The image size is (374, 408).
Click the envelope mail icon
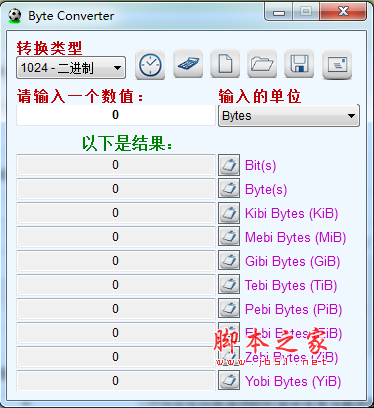[x=337, y=65]
